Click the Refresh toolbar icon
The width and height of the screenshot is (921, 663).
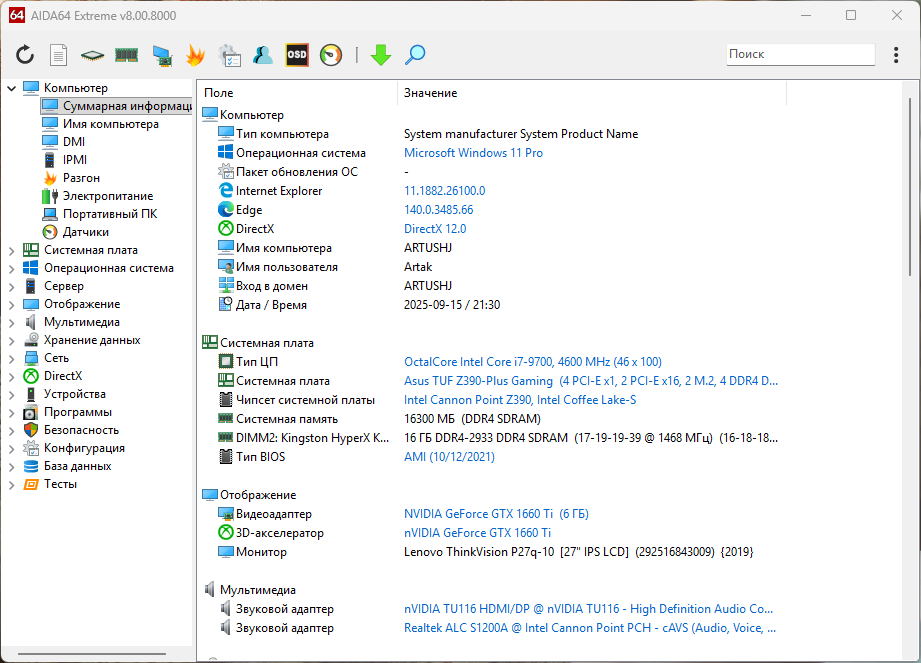tap(25, 55)
